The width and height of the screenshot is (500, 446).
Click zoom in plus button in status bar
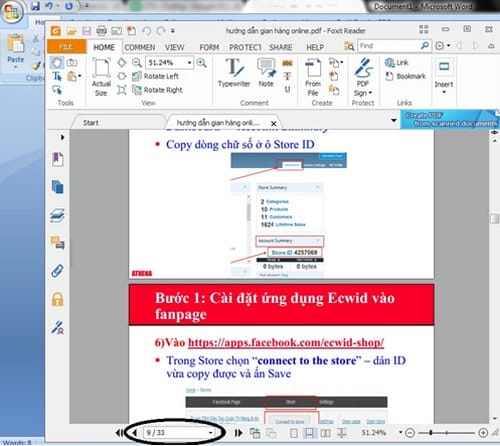[x=483, y=433]
